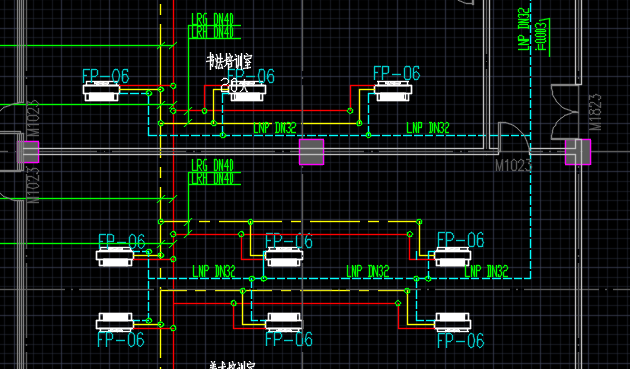Select the 书法培训室 room name text
The height and width of the screenshot is (369, 630).
229,62
